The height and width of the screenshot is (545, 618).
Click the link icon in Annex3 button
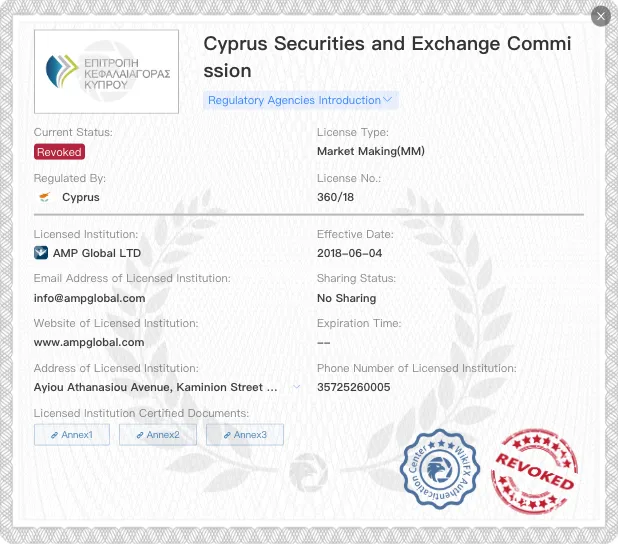pyautogui.click(x=227, y=435)
